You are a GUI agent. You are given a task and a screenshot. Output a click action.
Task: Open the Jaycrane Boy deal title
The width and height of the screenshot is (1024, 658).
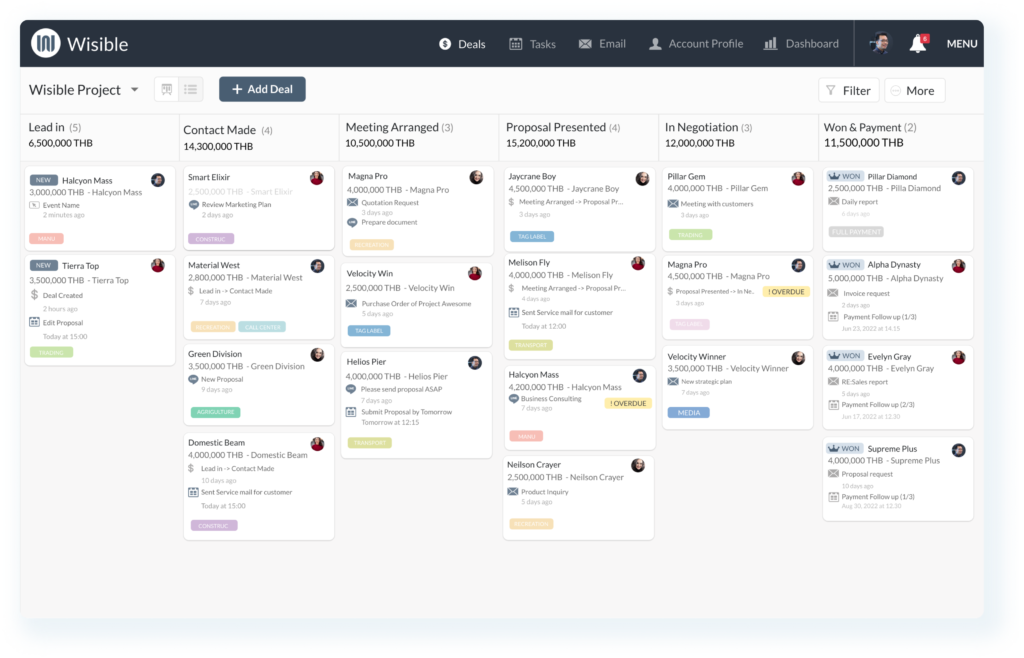click(532, 176)
